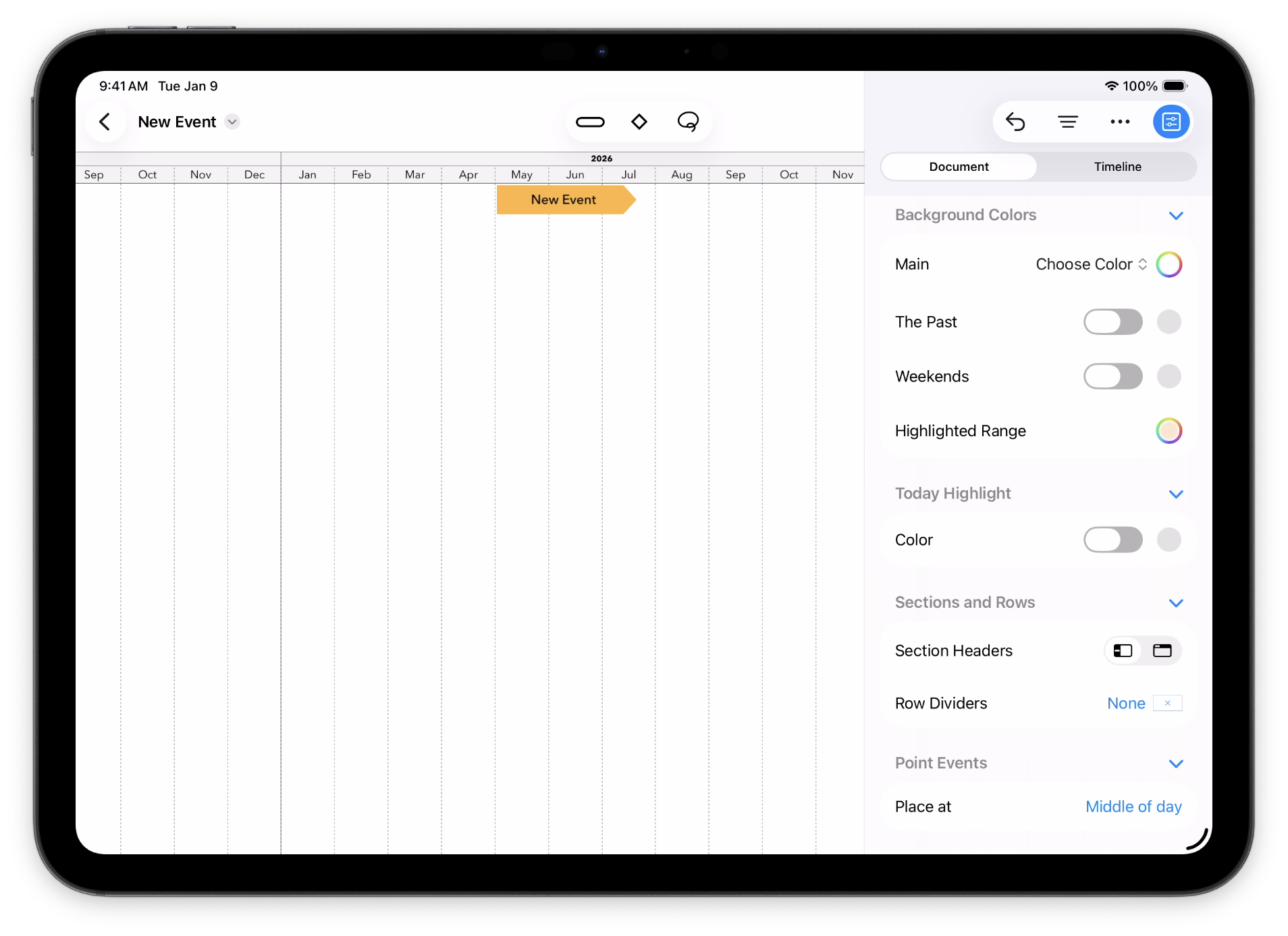Select the bar event shape tool
This screenshot has height=936, width=1288.
(591, 122)
